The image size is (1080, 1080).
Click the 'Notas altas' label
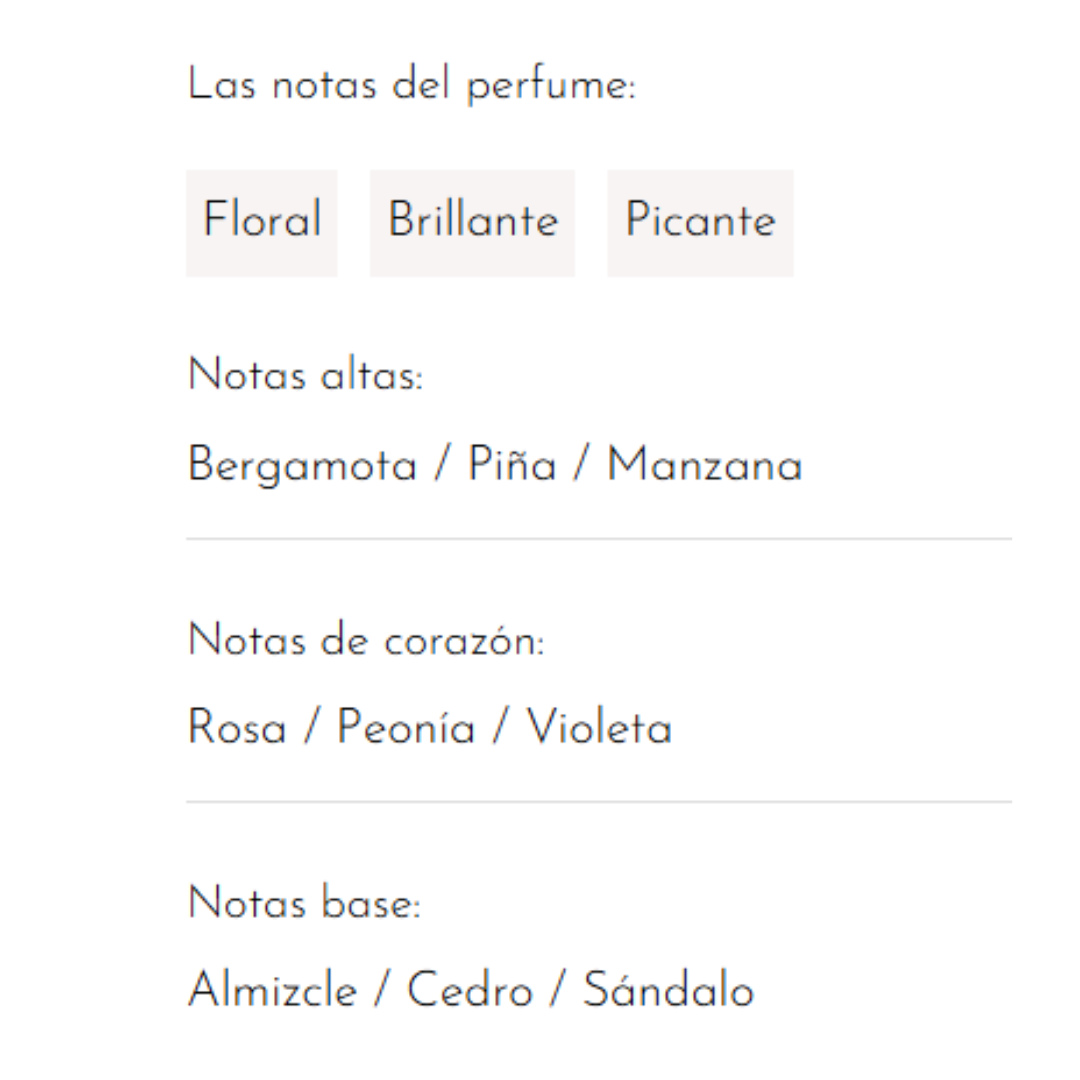click(x=305, y=378)
